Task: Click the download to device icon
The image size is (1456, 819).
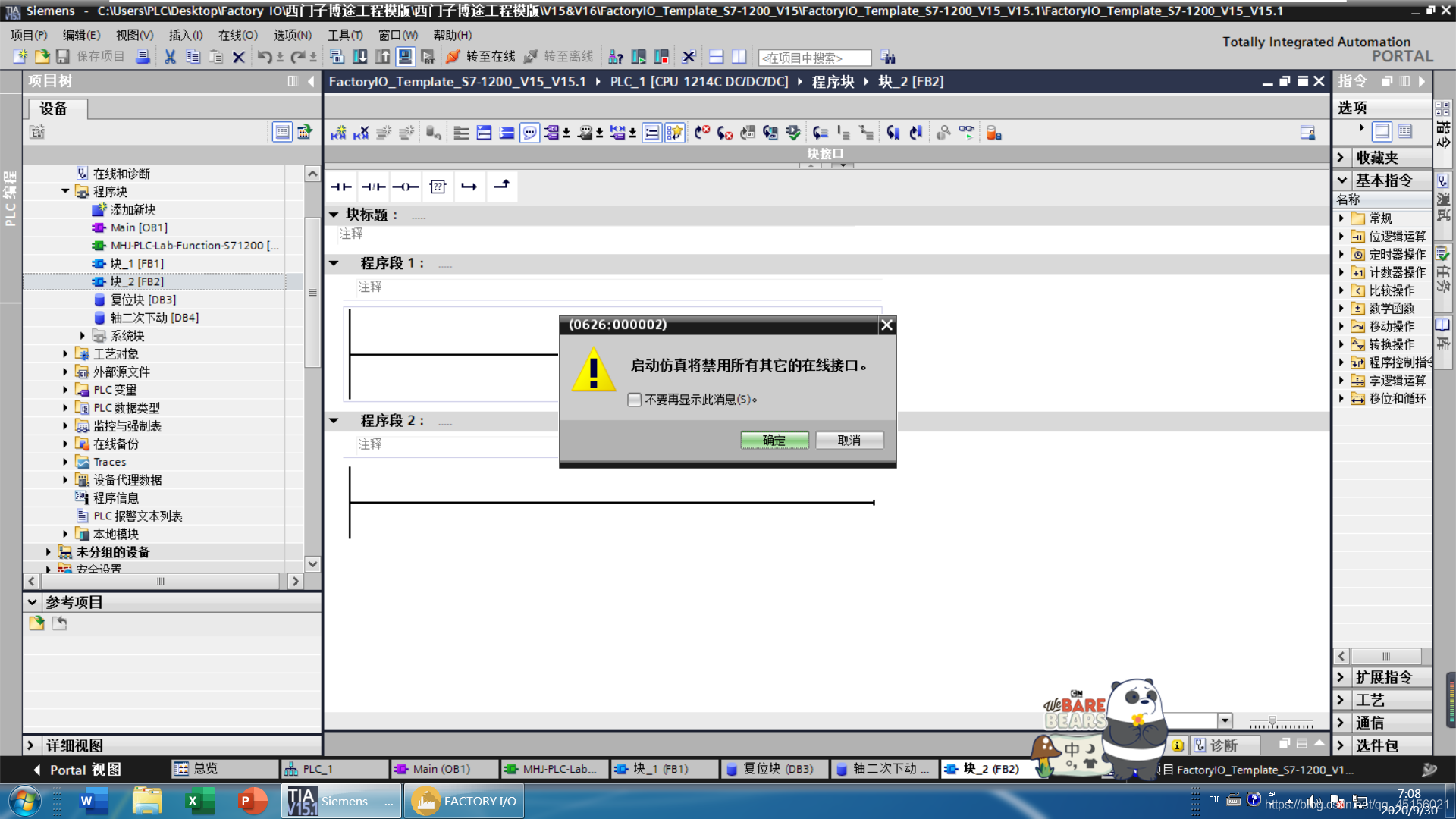Action: tap(360, 57)
